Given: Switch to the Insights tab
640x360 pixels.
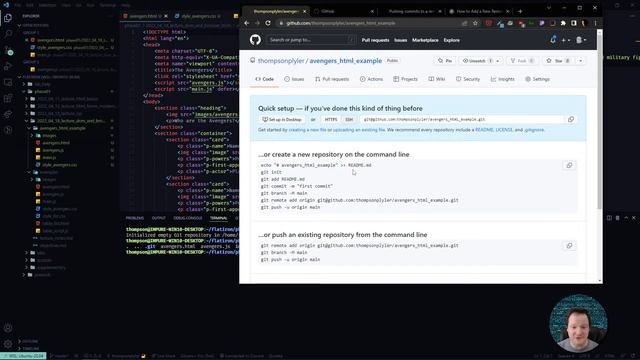Looking at the screenshot, I should pos(502,79).
